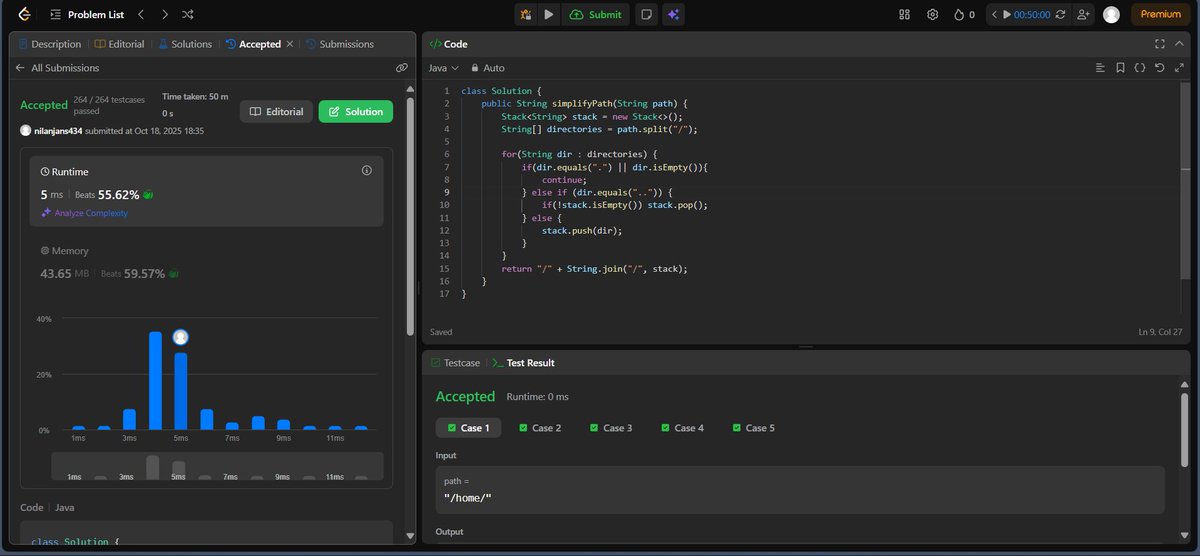Bookmark the code with bookmark icon

[x=1120, y=68]
